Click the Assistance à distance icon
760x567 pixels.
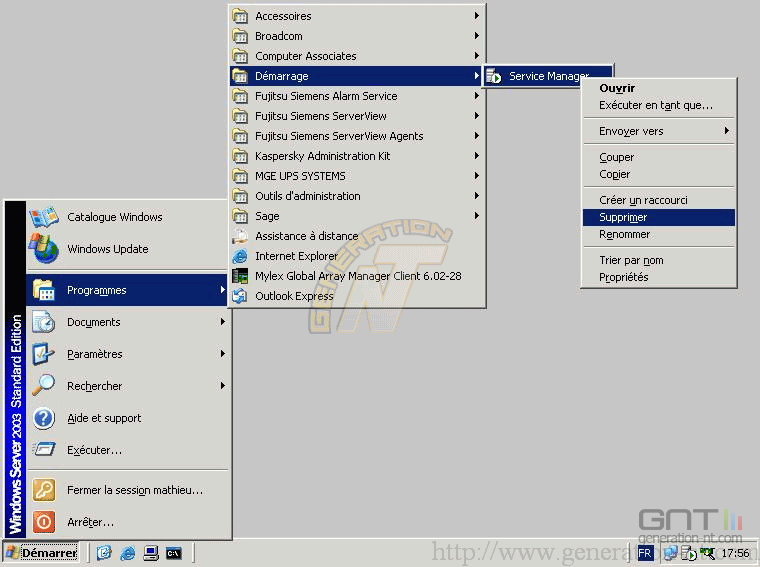point(240,236)
